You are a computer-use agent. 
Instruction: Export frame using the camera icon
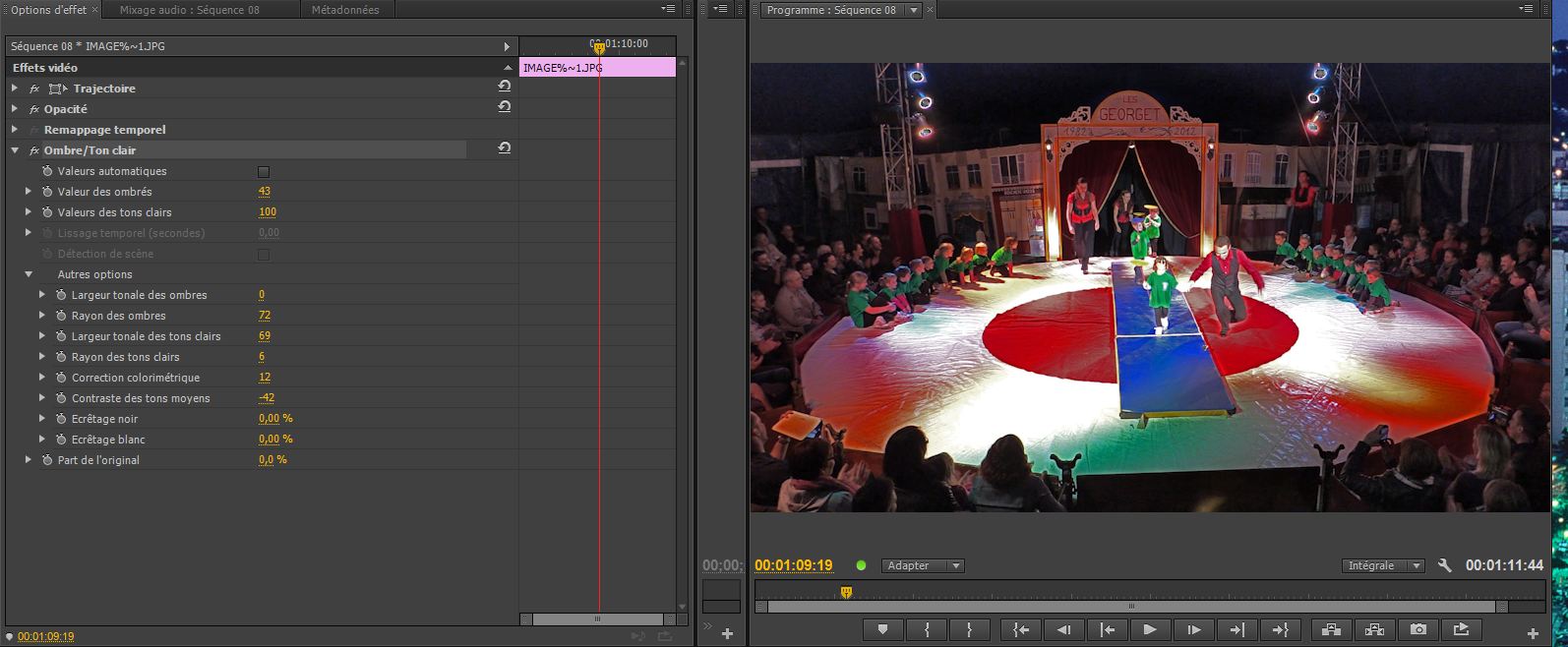point(1417,630)
